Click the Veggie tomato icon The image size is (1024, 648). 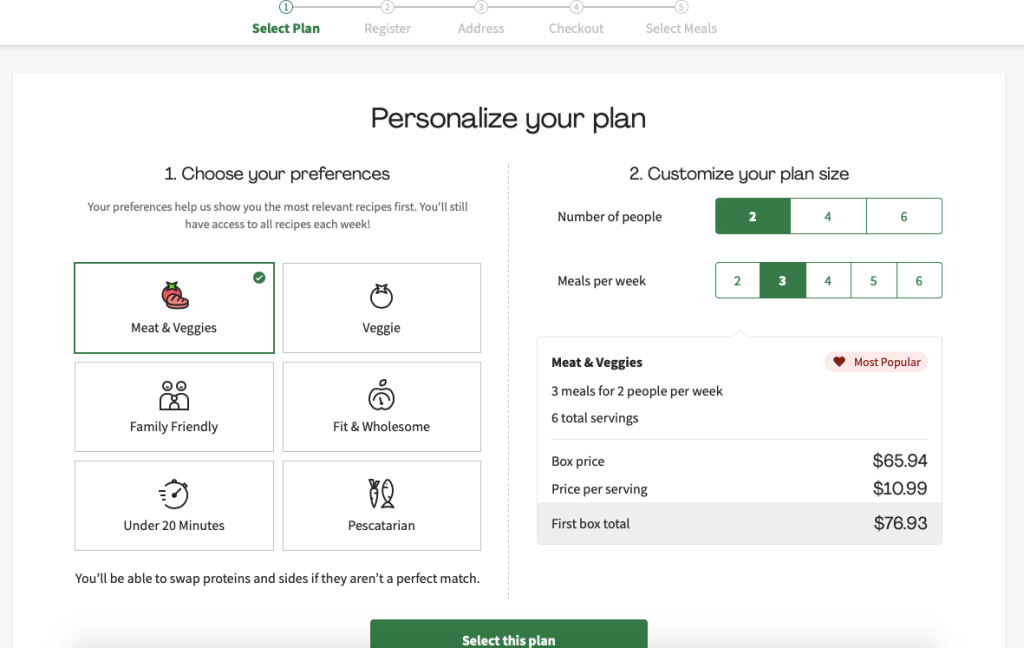pos(381,296)
